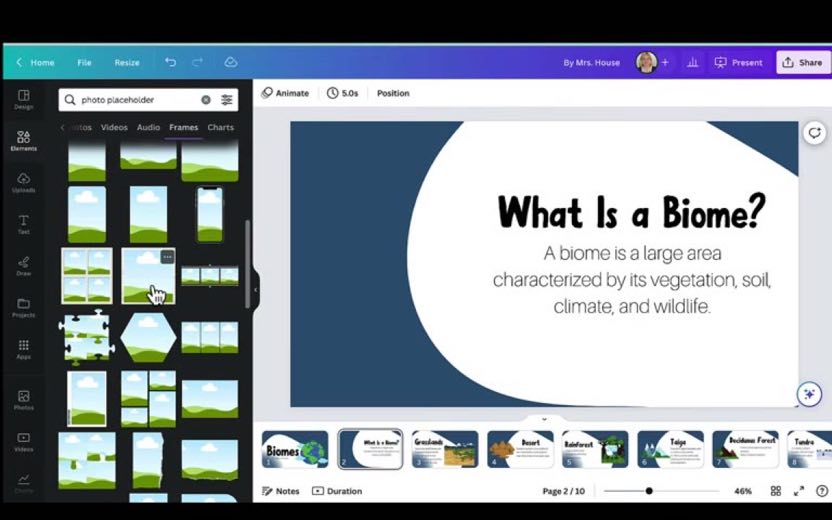Click the Position button

(x=393, y=93)
